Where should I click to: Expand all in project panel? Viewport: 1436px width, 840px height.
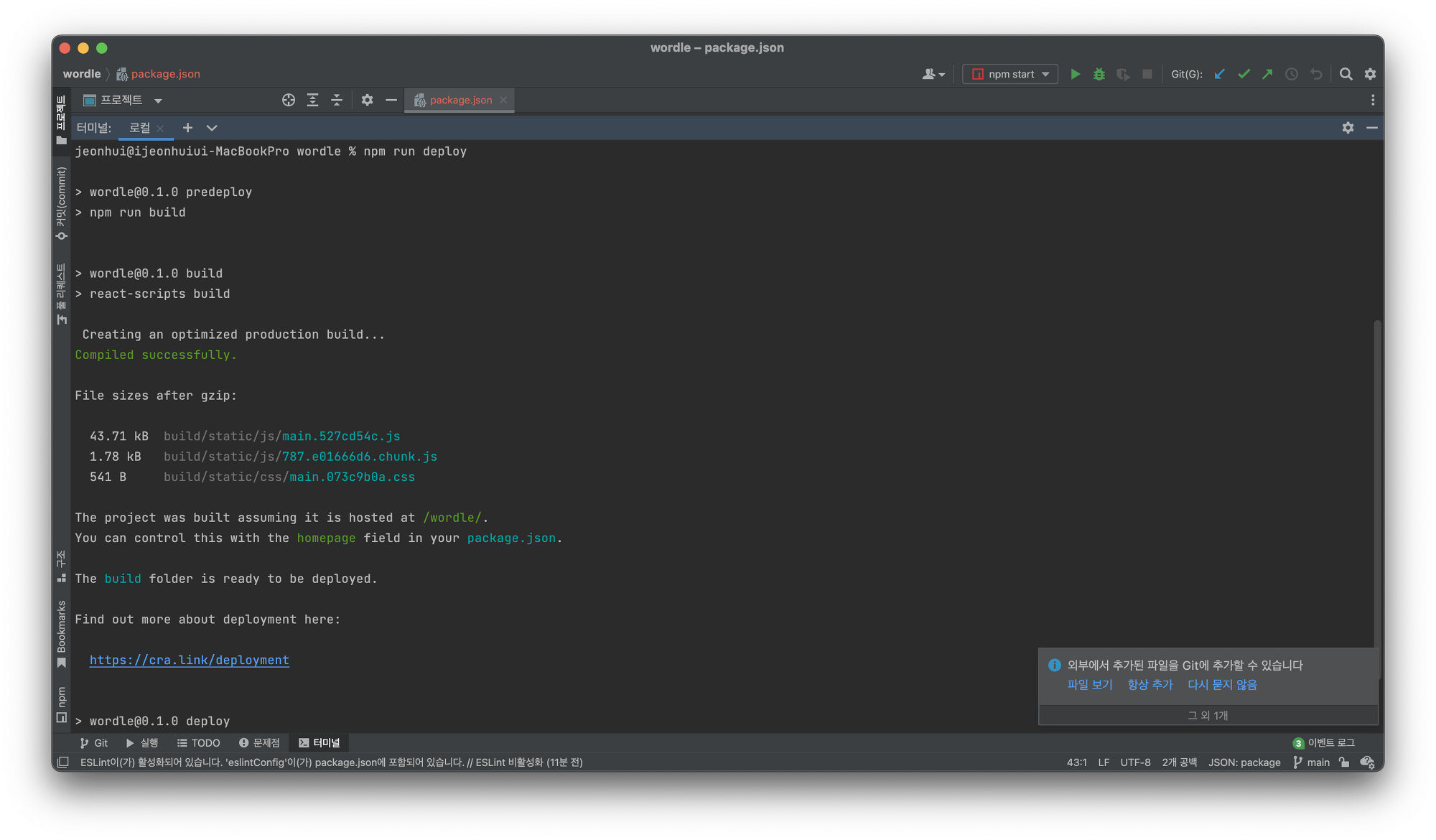click(x=312, y=100)
